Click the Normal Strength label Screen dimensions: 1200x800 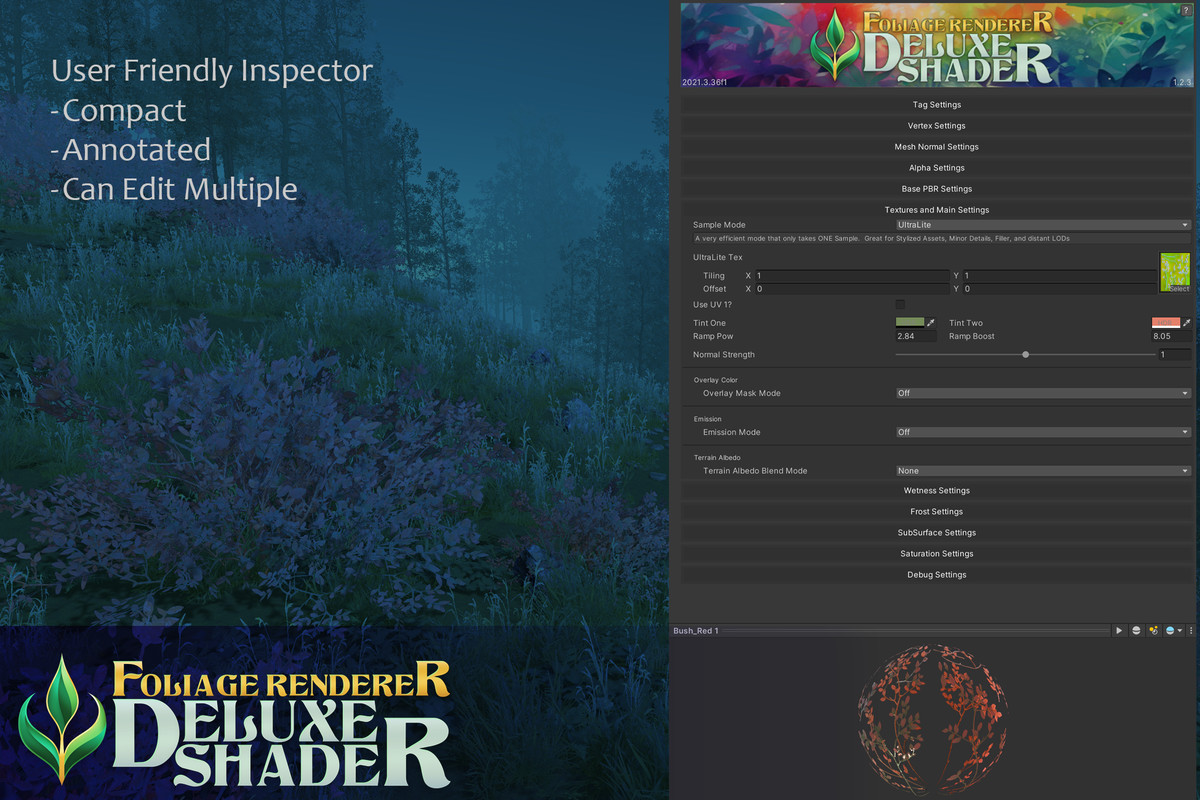click(724, 355)
